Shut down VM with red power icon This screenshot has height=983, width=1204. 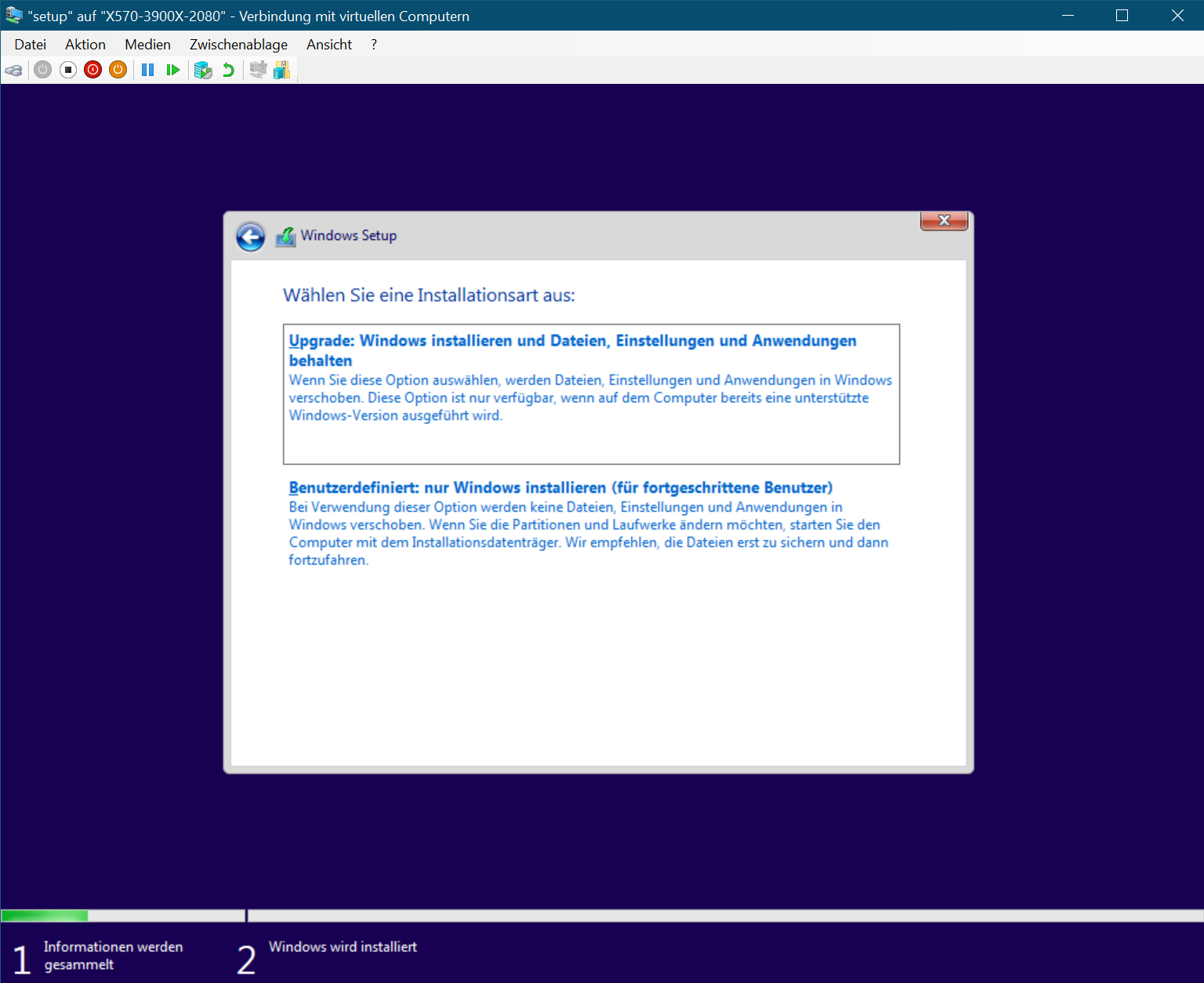[93, 70]
